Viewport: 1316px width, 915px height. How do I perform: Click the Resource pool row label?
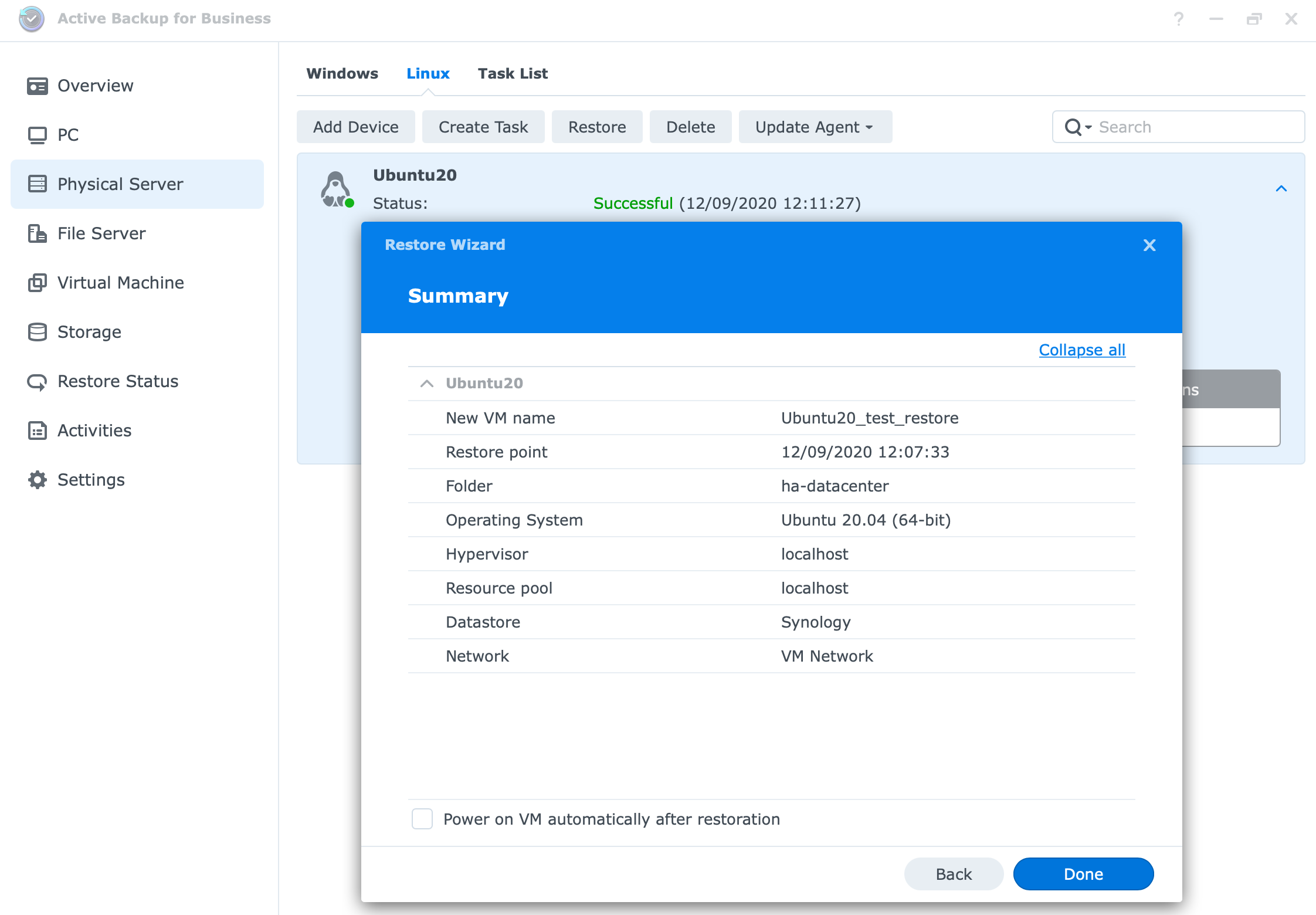(x=499, y=588)
